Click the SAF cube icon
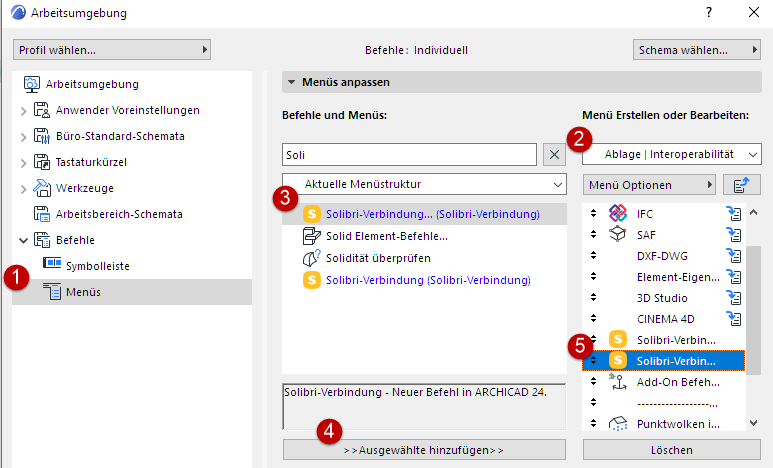The height and width of the screenshot is (468, 773). (617, 234)
